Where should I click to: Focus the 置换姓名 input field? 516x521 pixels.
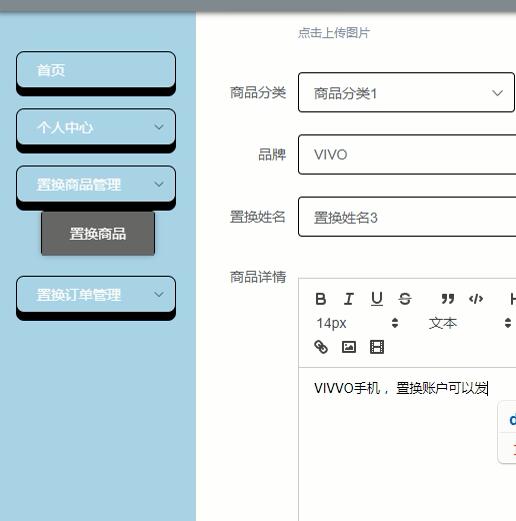[x=407, y=217]
